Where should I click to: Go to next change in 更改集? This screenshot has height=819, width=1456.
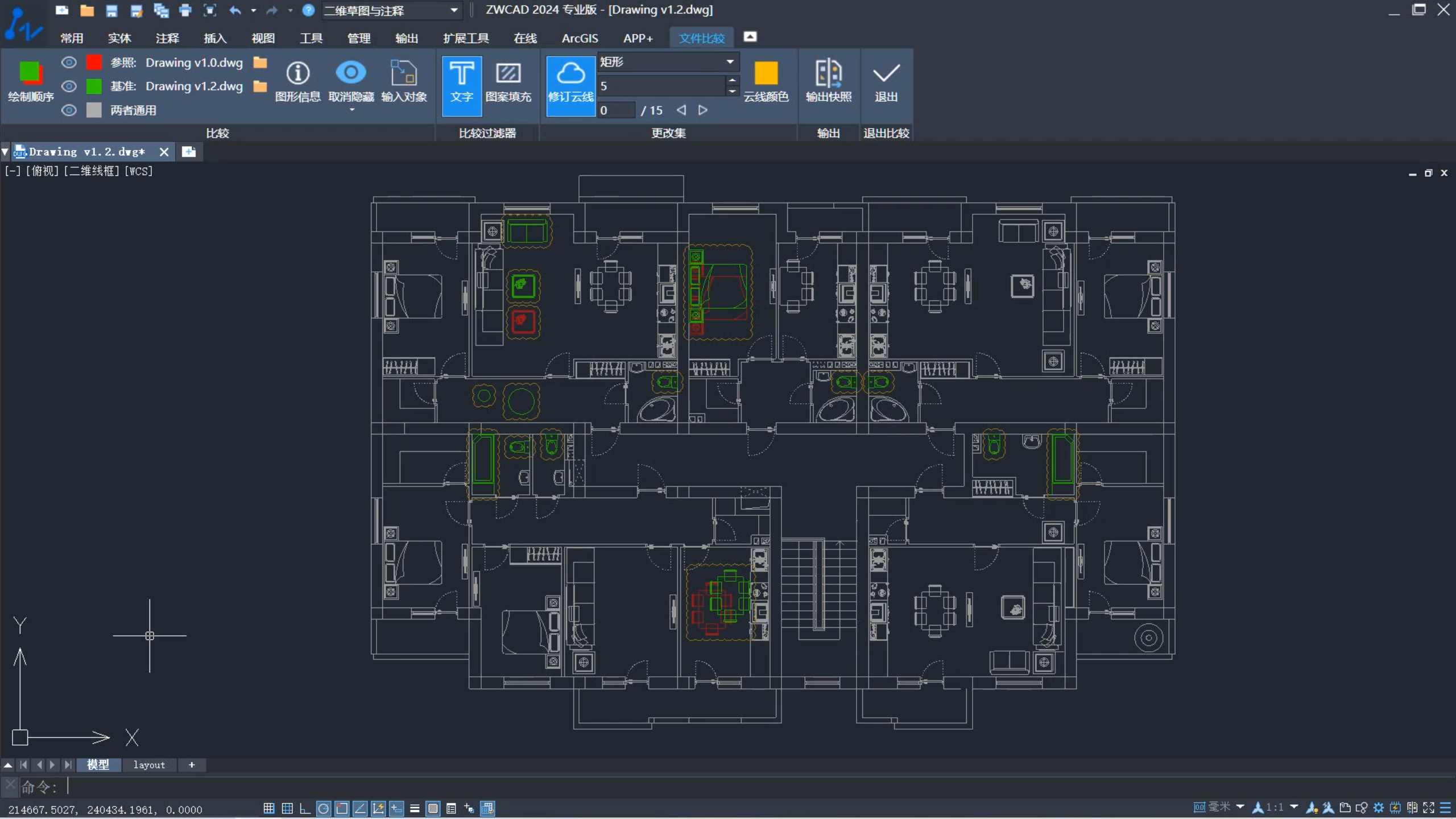(x=703, y=110)
